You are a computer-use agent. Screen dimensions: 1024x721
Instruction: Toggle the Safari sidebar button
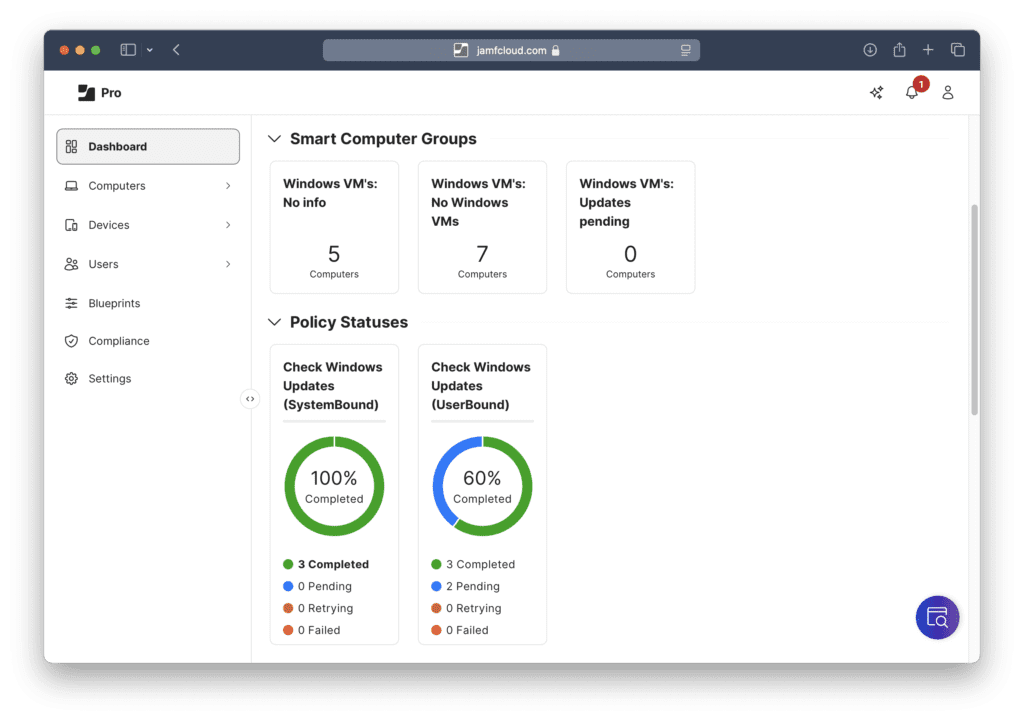(128, 50)
